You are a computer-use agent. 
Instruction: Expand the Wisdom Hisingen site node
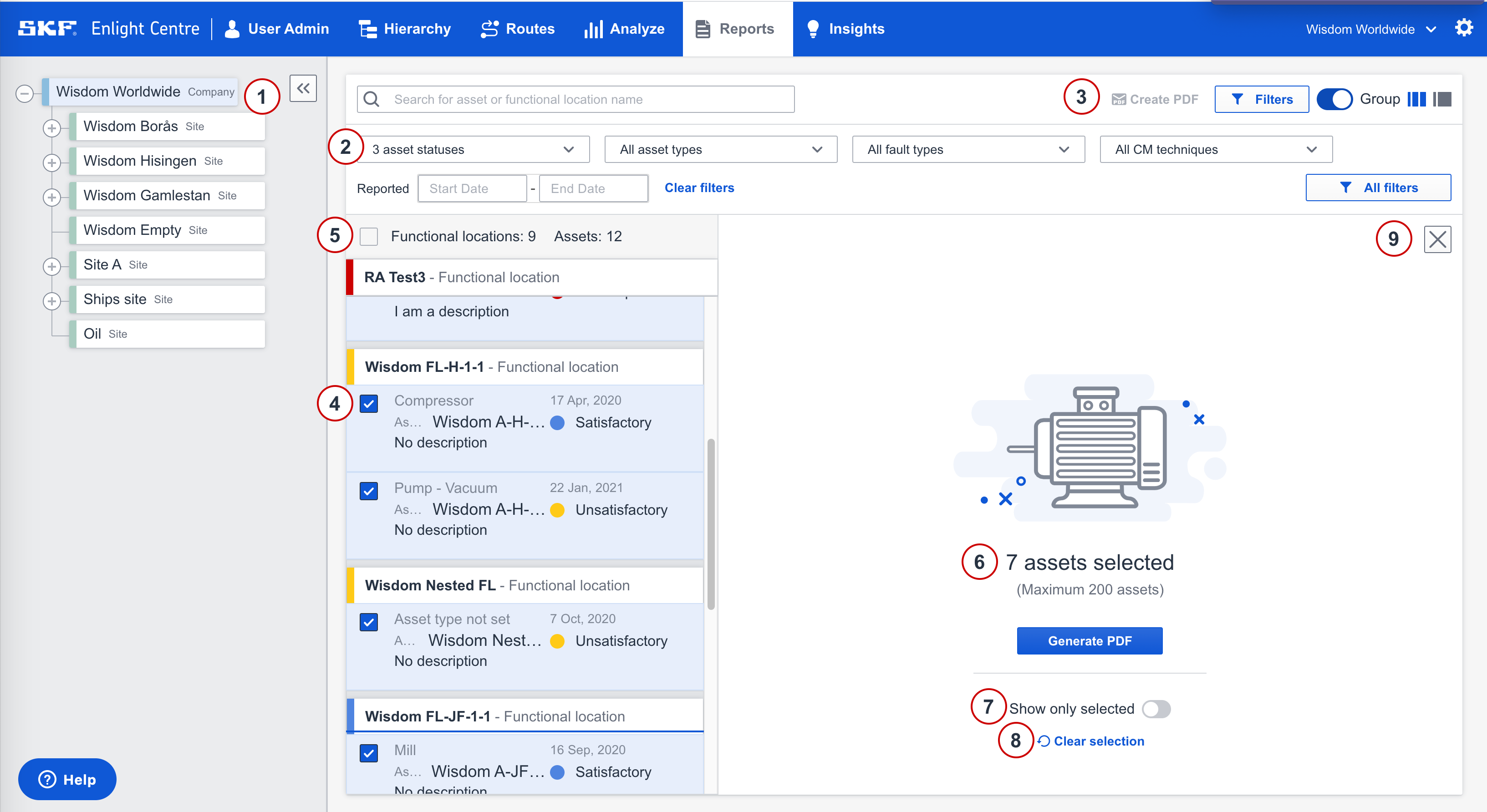(52, 163)
